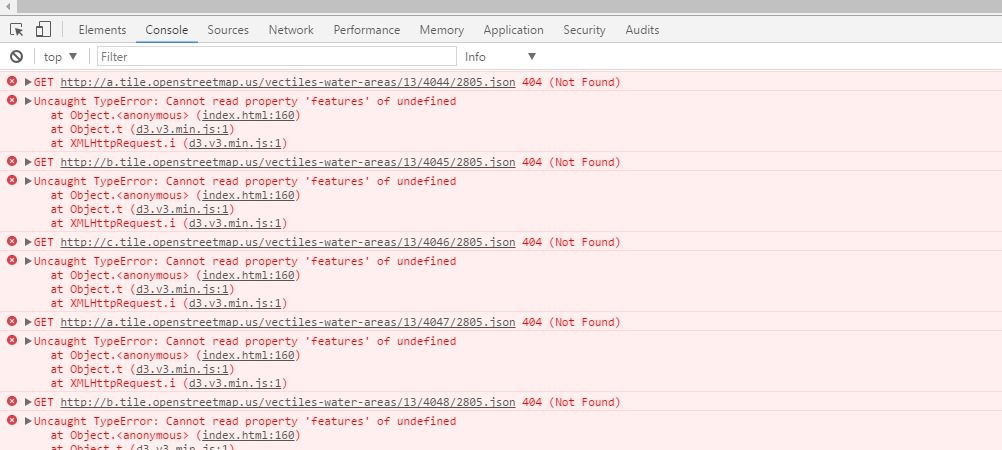Open the top context dropdown
This screenshot has height=450, width=1002.
(60, 57)
